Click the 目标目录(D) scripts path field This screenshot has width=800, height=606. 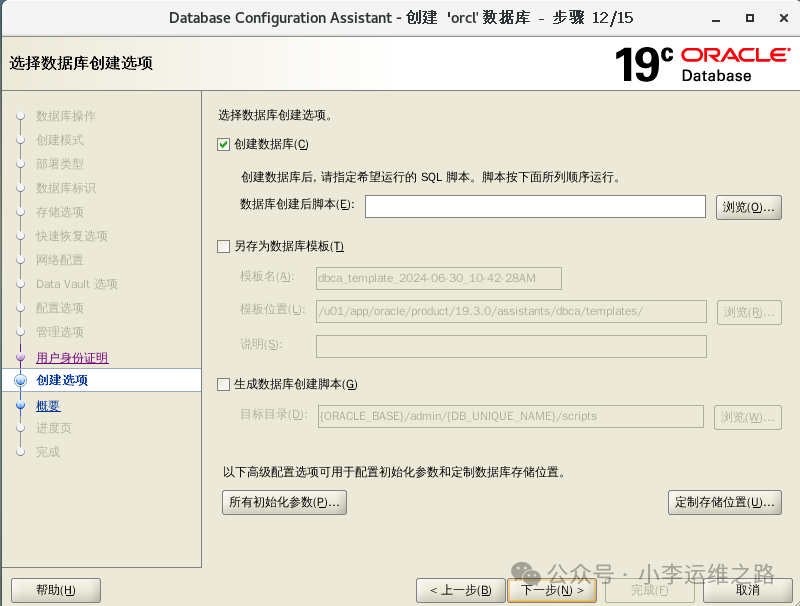(511, 416)
